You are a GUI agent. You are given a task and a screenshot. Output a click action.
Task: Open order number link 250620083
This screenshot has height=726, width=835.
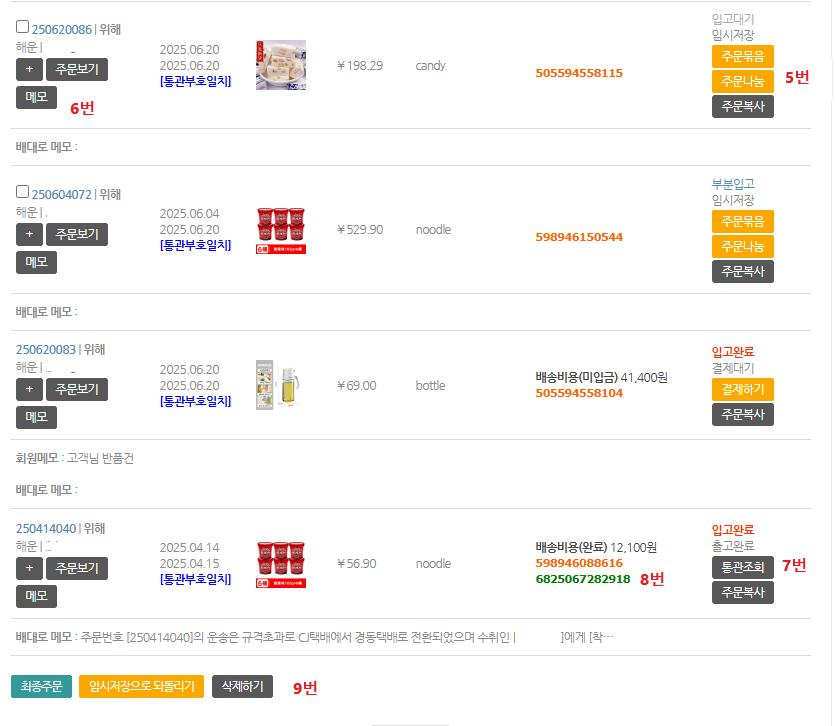(x=46, y=350)
